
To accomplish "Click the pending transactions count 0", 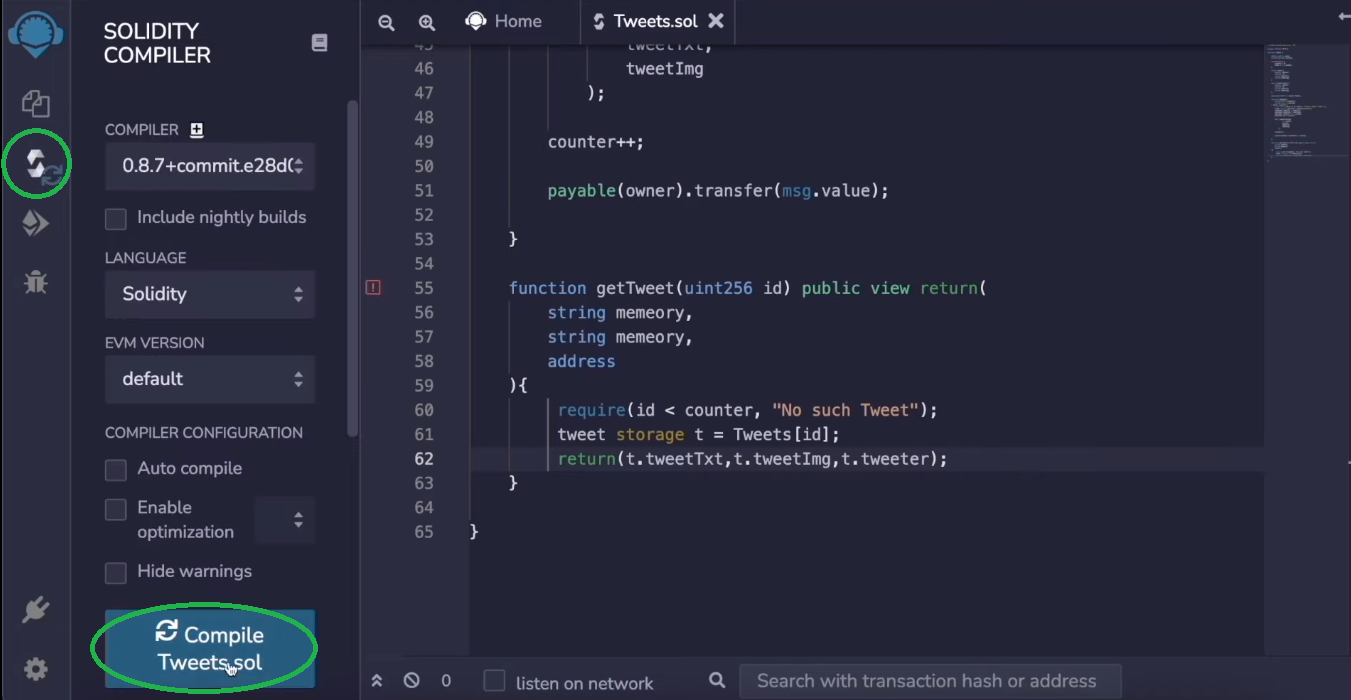I will pyautogui.click(x=446, y=681).
